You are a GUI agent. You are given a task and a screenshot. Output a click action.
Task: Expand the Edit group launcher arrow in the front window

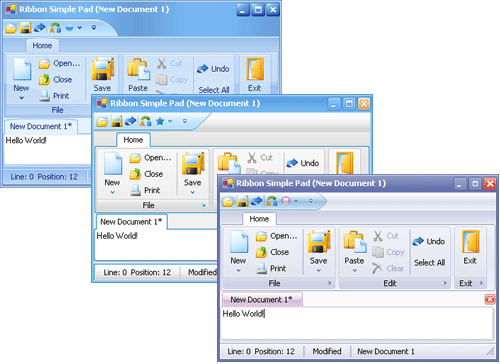pyautogui.click(x=445, y=283)
